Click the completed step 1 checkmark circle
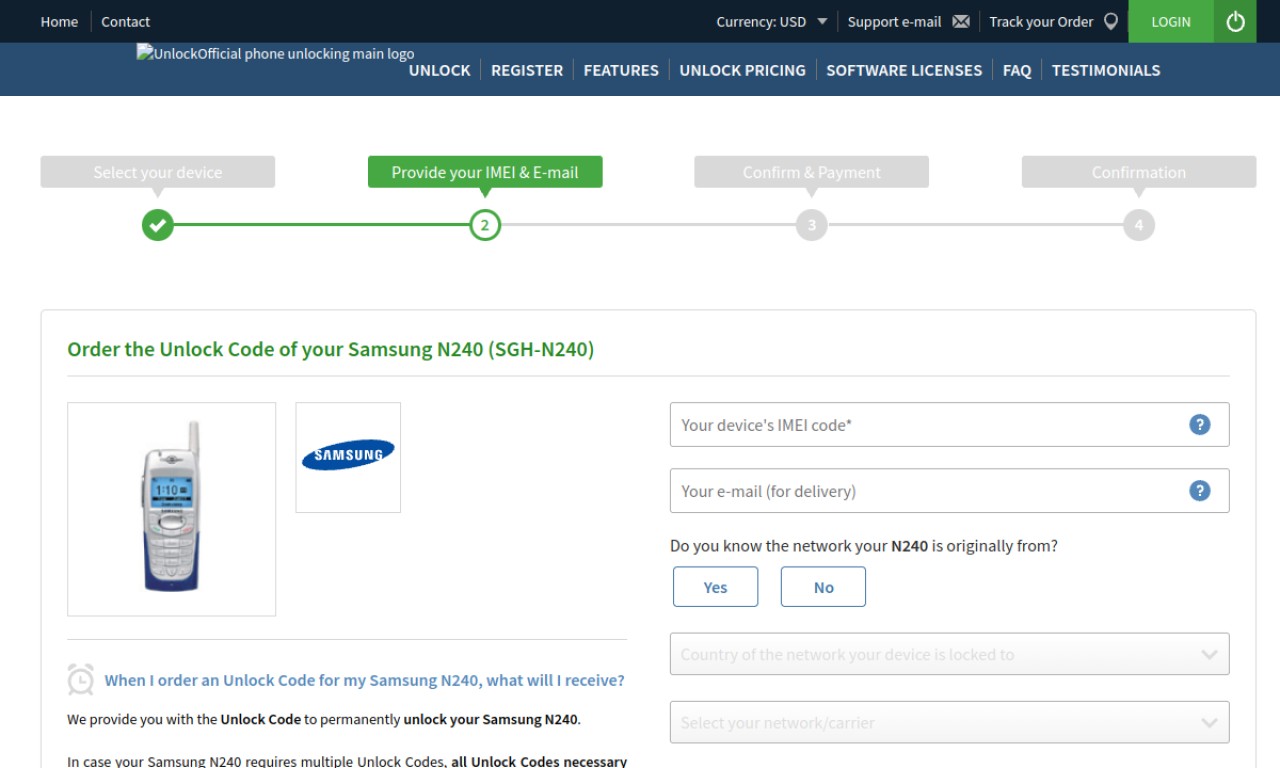This screenshot has height=768, width=1280. point(157,225)
